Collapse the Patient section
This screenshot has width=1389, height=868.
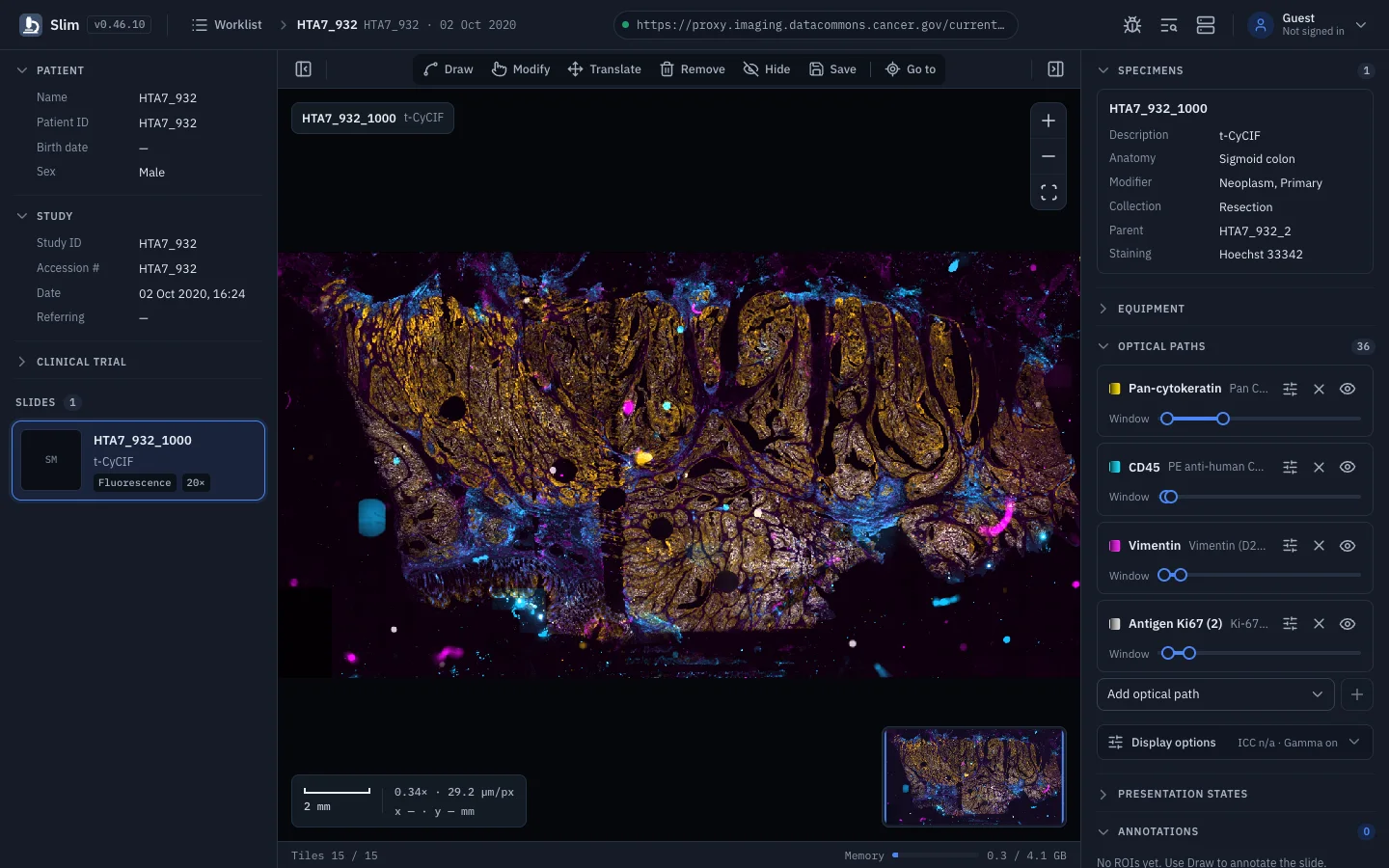pyautogui.click(x=139, y=70)
